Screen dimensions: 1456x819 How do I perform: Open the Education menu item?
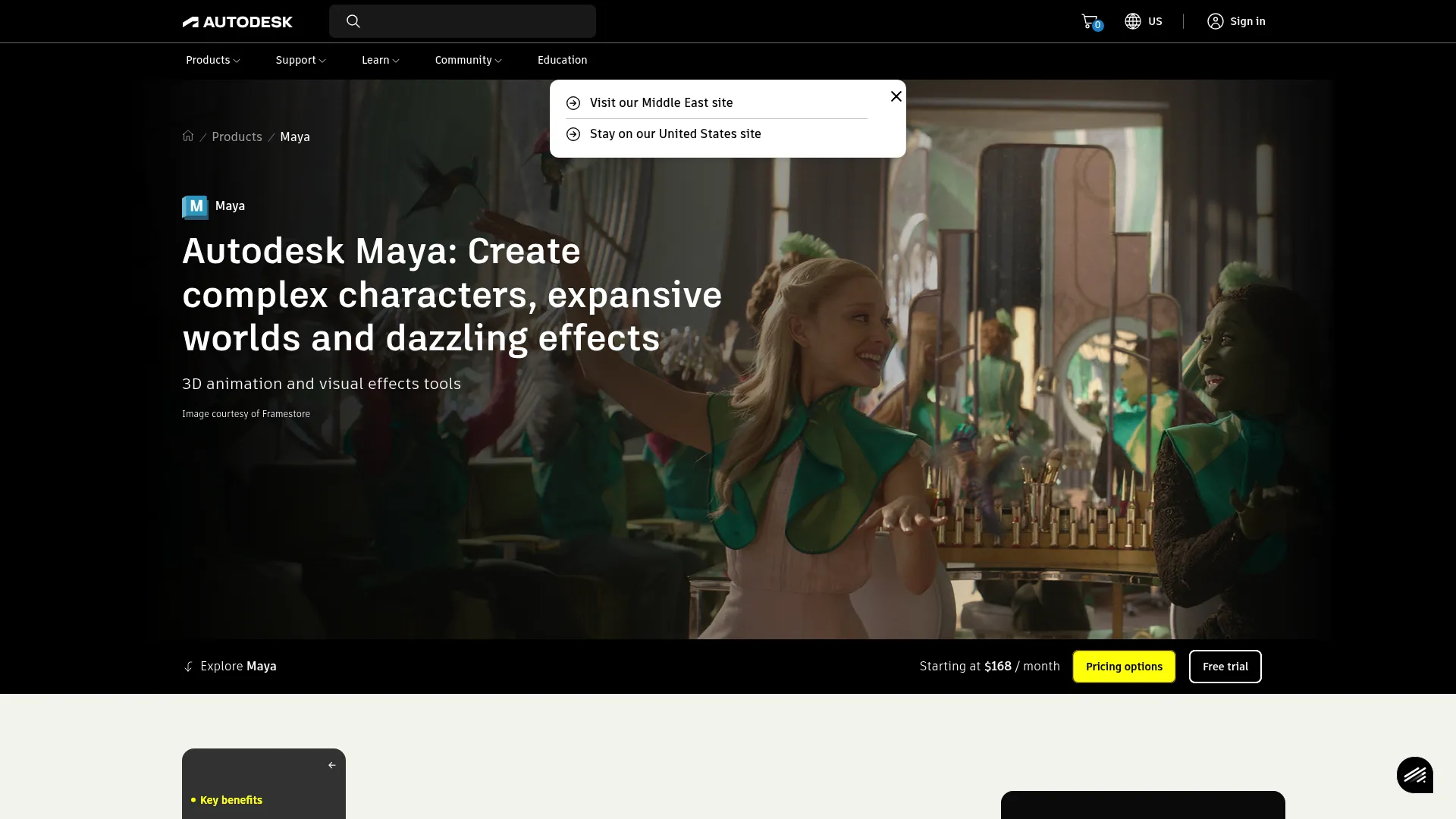click(x=563, y=60)
